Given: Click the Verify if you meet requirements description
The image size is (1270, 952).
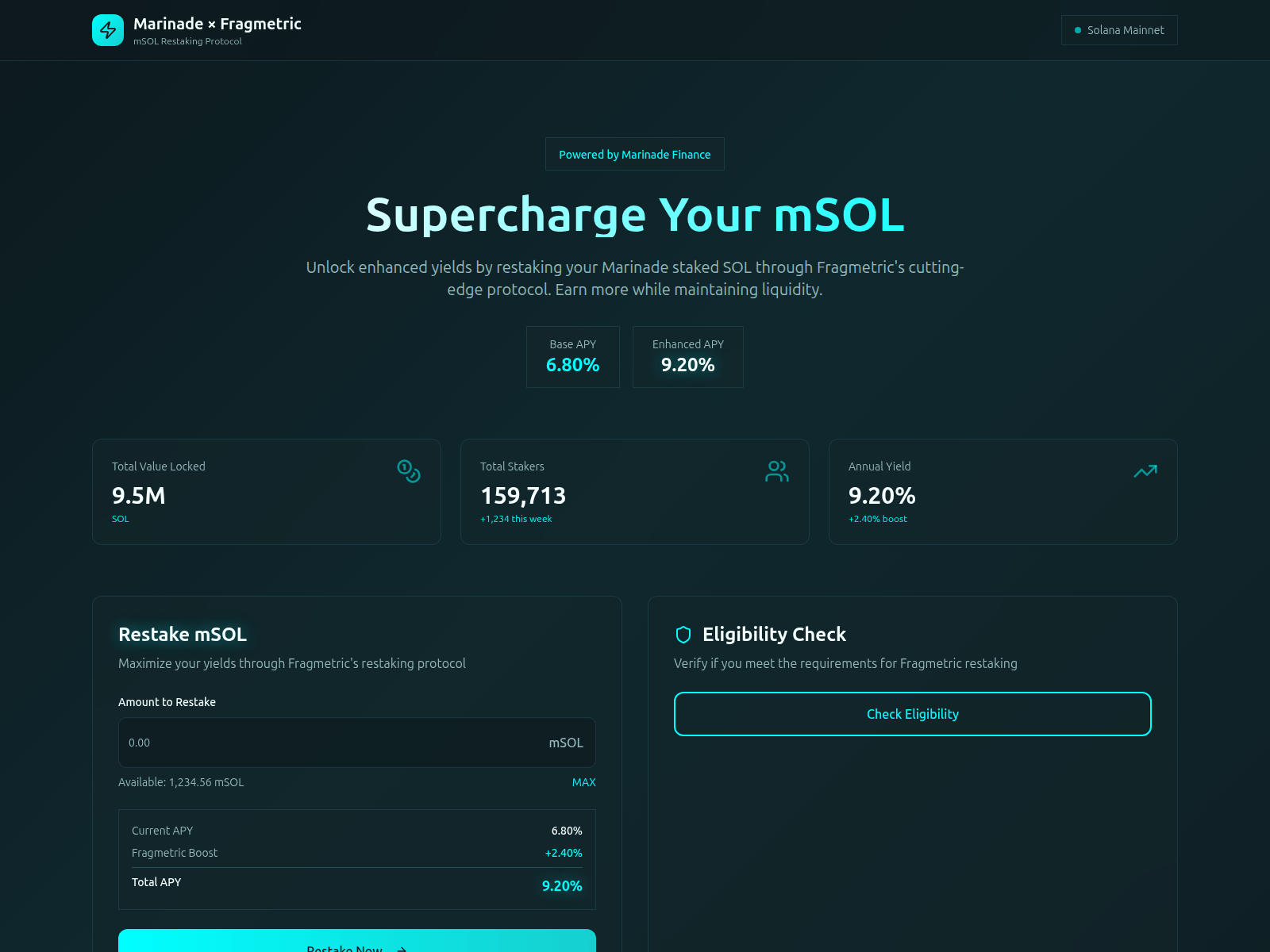Looking at the screenshot, I should 845,663.
